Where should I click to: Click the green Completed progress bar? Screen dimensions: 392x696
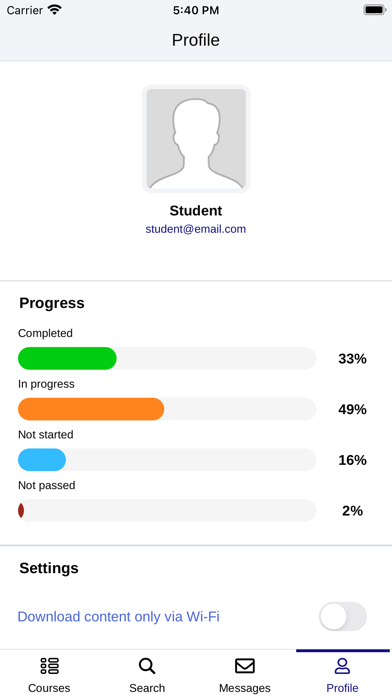[x=67, y=358]
